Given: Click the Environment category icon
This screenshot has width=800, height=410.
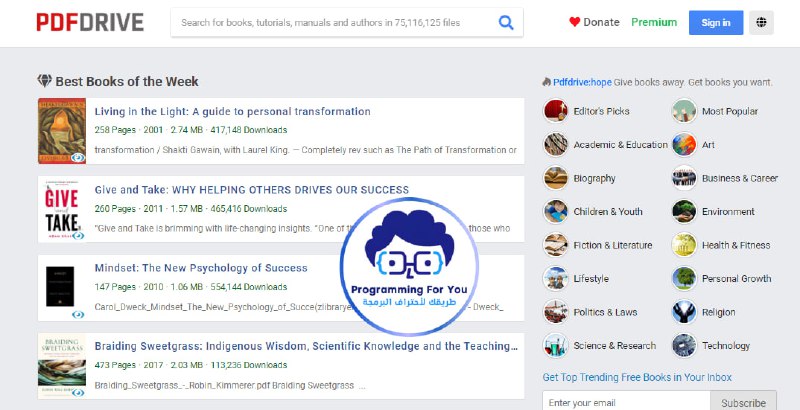Looking at the screenshot, I should (684, 212).
